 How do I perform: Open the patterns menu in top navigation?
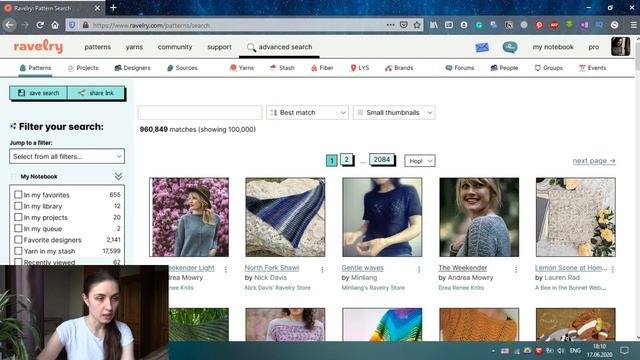pos(98,47)
